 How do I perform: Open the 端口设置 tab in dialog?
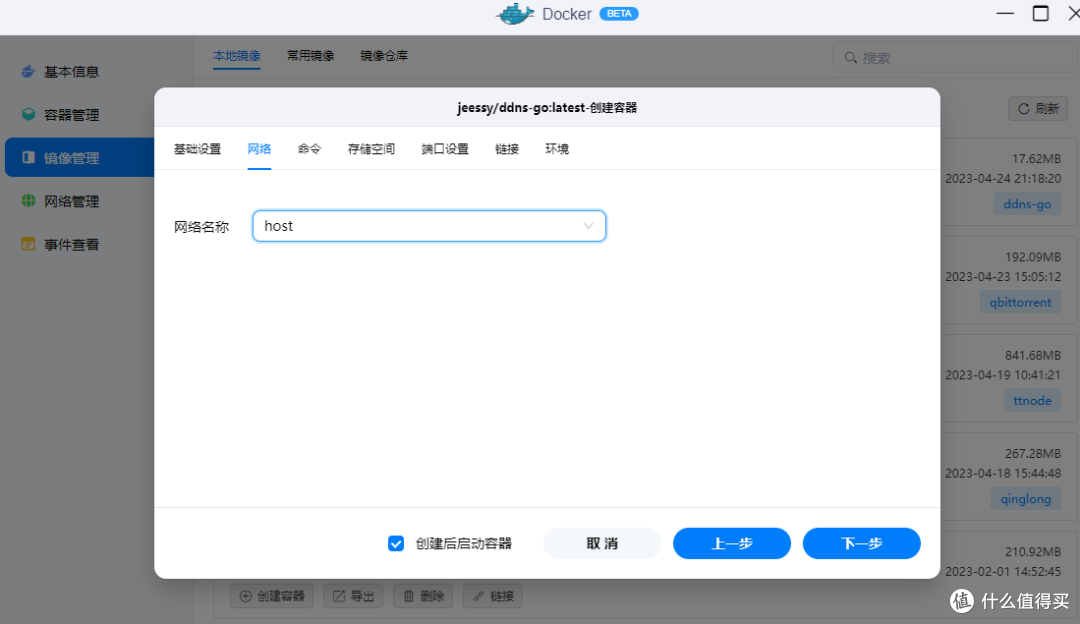pos(444,148)
